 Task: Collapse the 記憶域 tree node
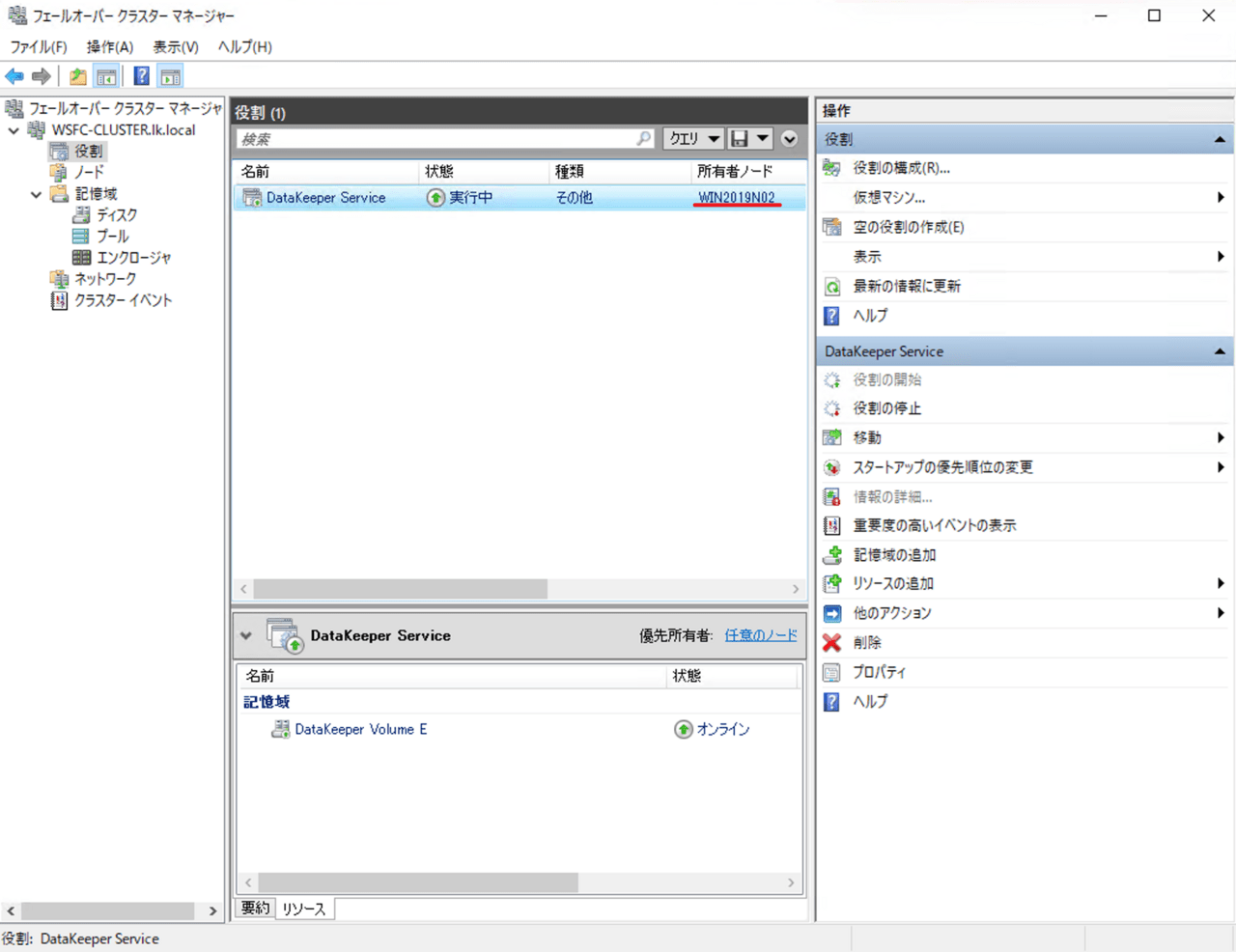36,194
